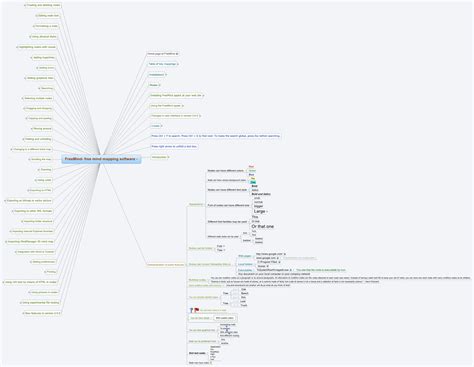The width and height of the screenshot is (474, 367).
Task: Select the Scrolling the map node
Action: pyautogui.click(x=41, y=159)
